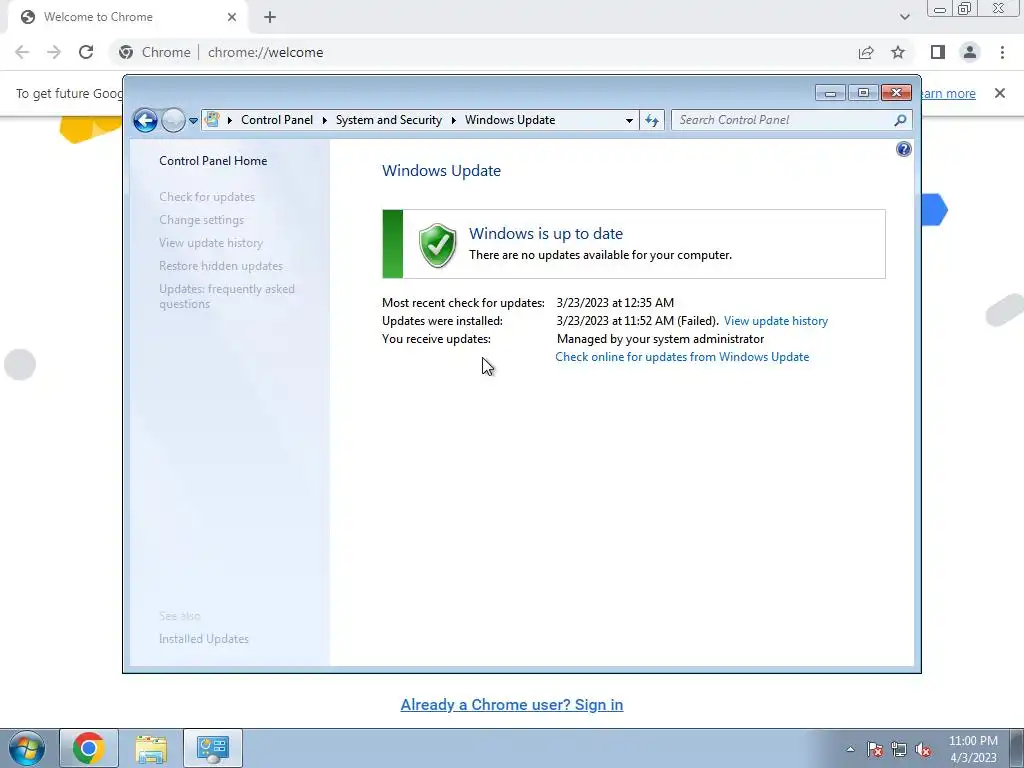Open Chrome tab search dropdown
Screen dimensions: 1024x768
[904, 17]
